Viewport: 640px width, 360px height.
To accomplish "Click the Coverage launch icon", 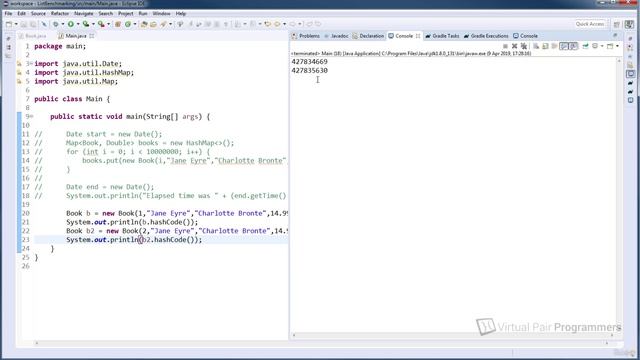I will tap(86, 24).
